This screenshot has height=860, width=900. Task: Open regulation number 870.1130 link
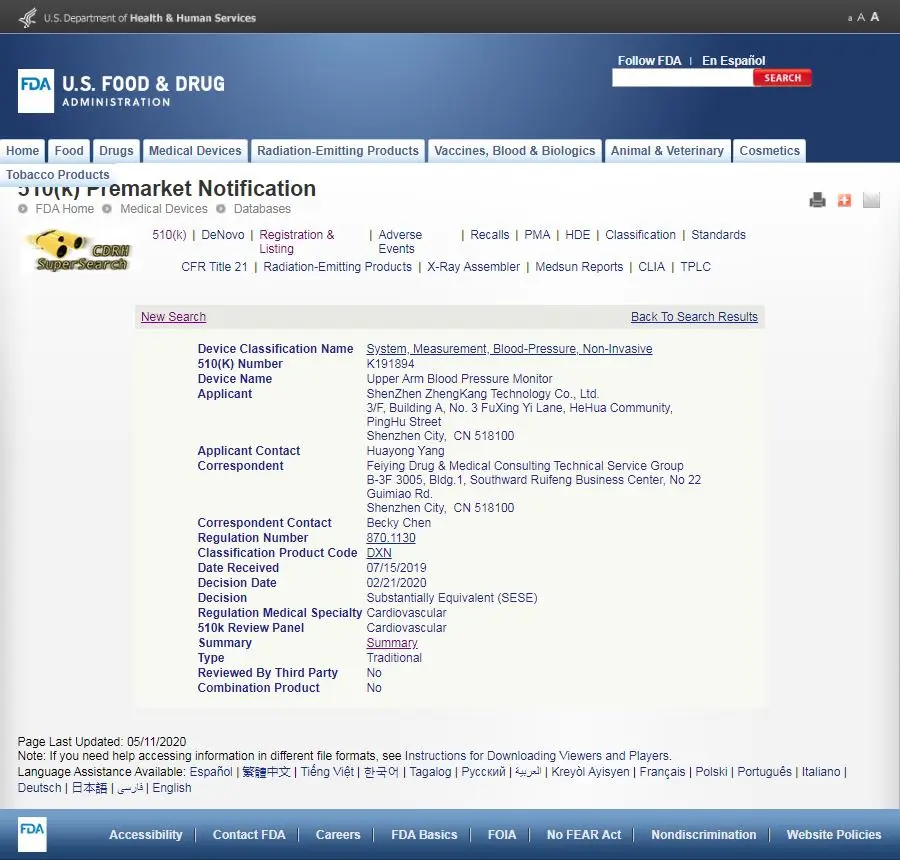pyautogui.click(x=391, y=538)
